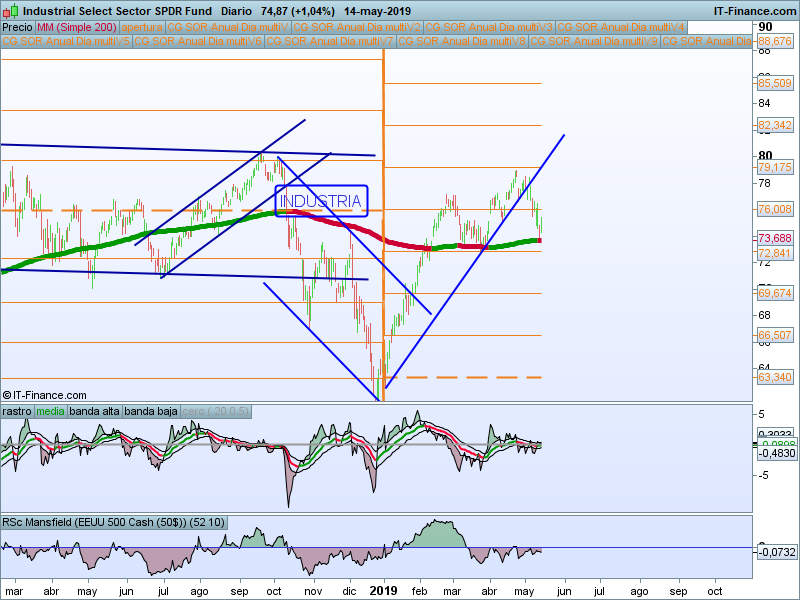Screen dimensions: 800x600
Task: Click the 76,008 price level tag
Action: click(x=774, y=209)
